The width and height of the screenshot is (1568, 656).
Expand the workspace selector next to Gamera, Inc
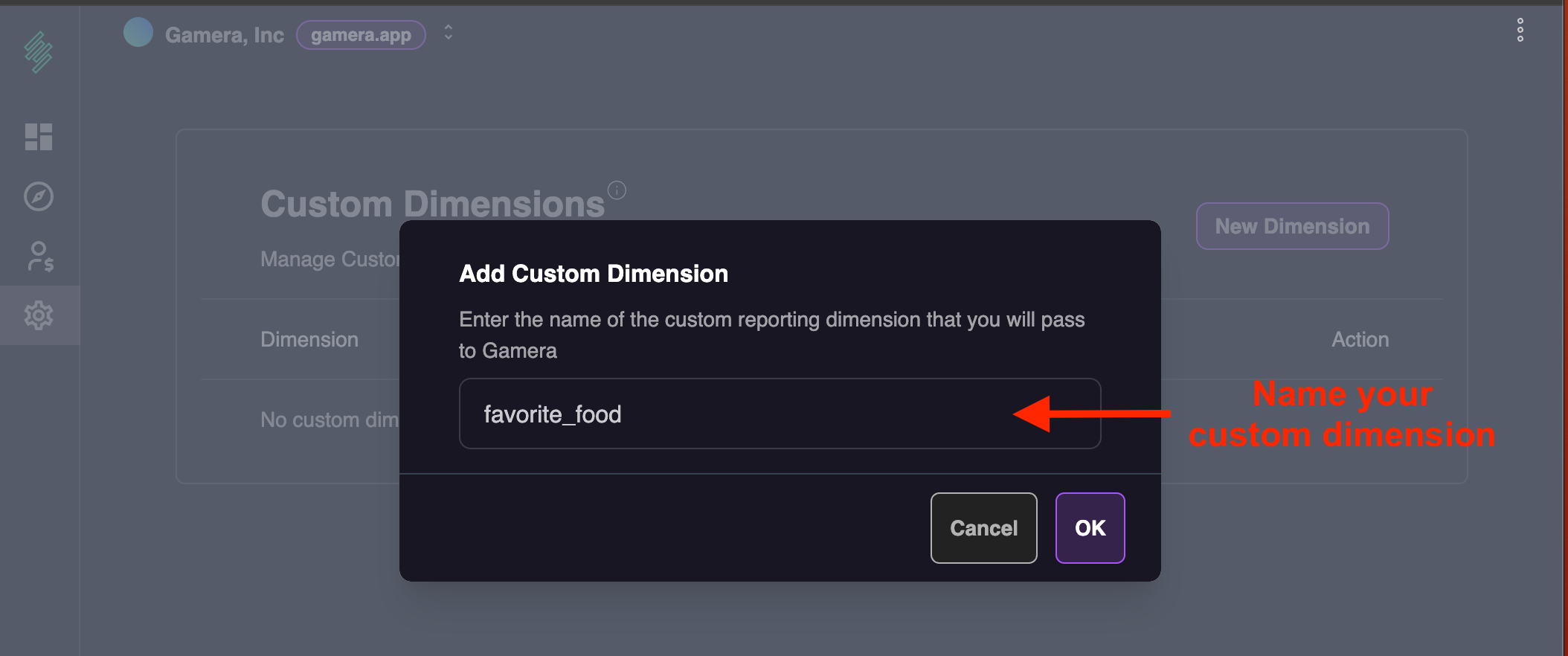pos(448,33)
